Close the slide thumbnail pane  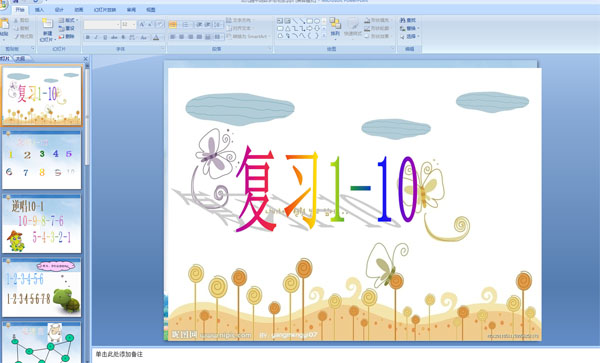(86, 59)
